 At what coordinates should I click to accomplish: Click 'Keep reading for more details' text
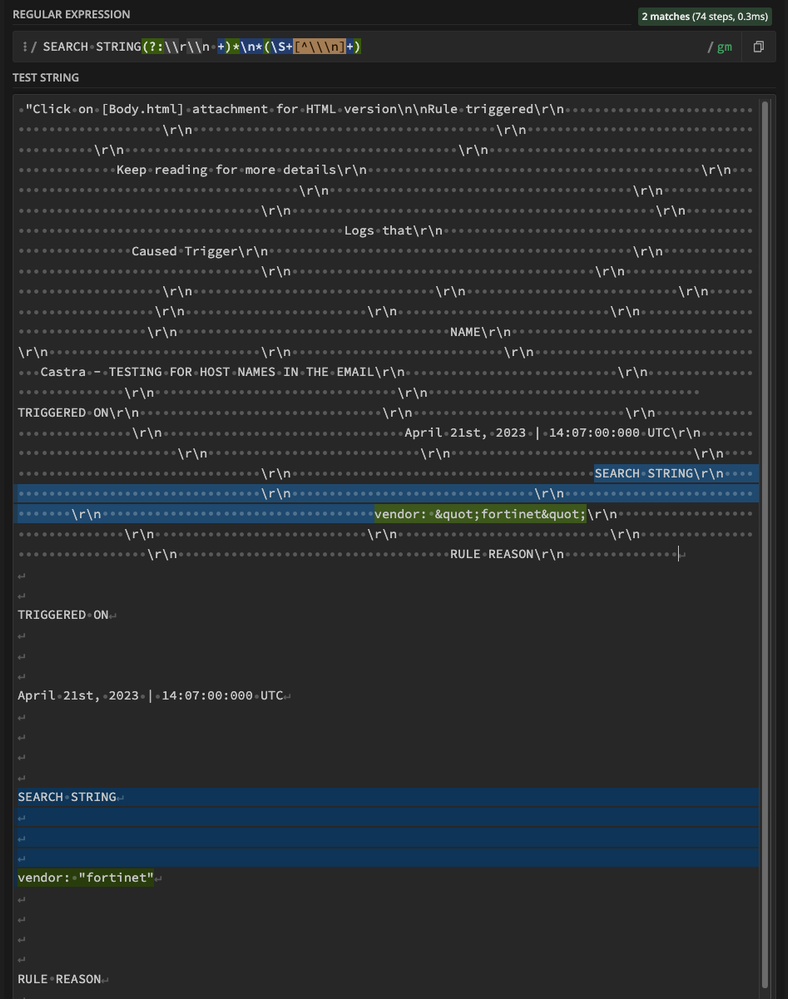pyautogui.click(x=226, y=169)
